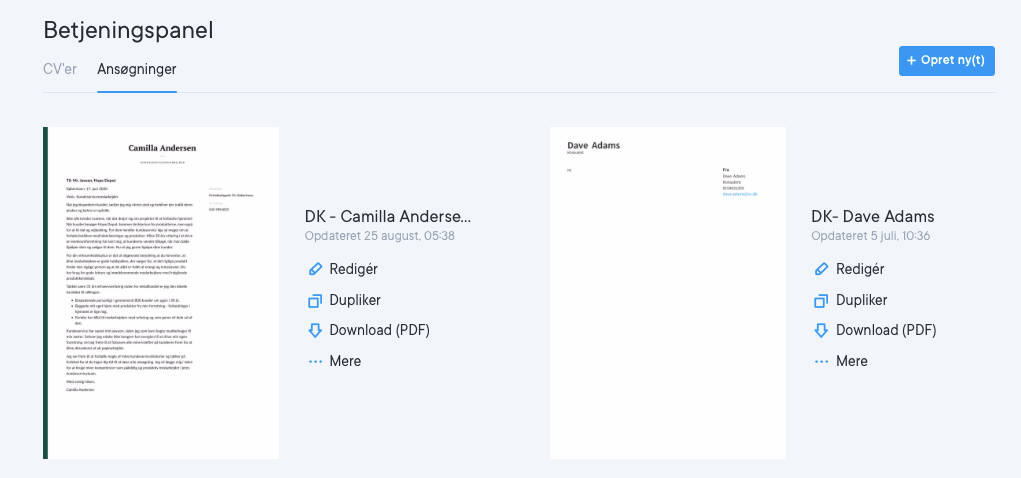Open the Camilla Andersen letter preview thumbnail

pyautogui.click(x=161, y=293)
